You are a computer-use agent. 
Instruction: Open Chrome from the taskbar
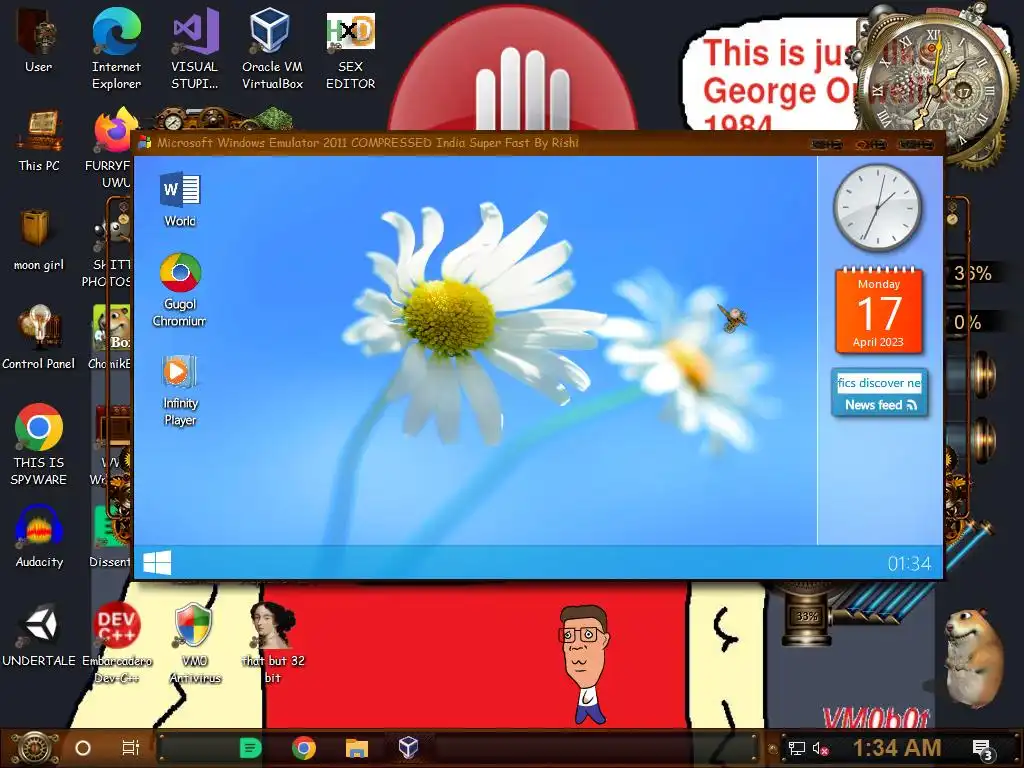[304, 748]
